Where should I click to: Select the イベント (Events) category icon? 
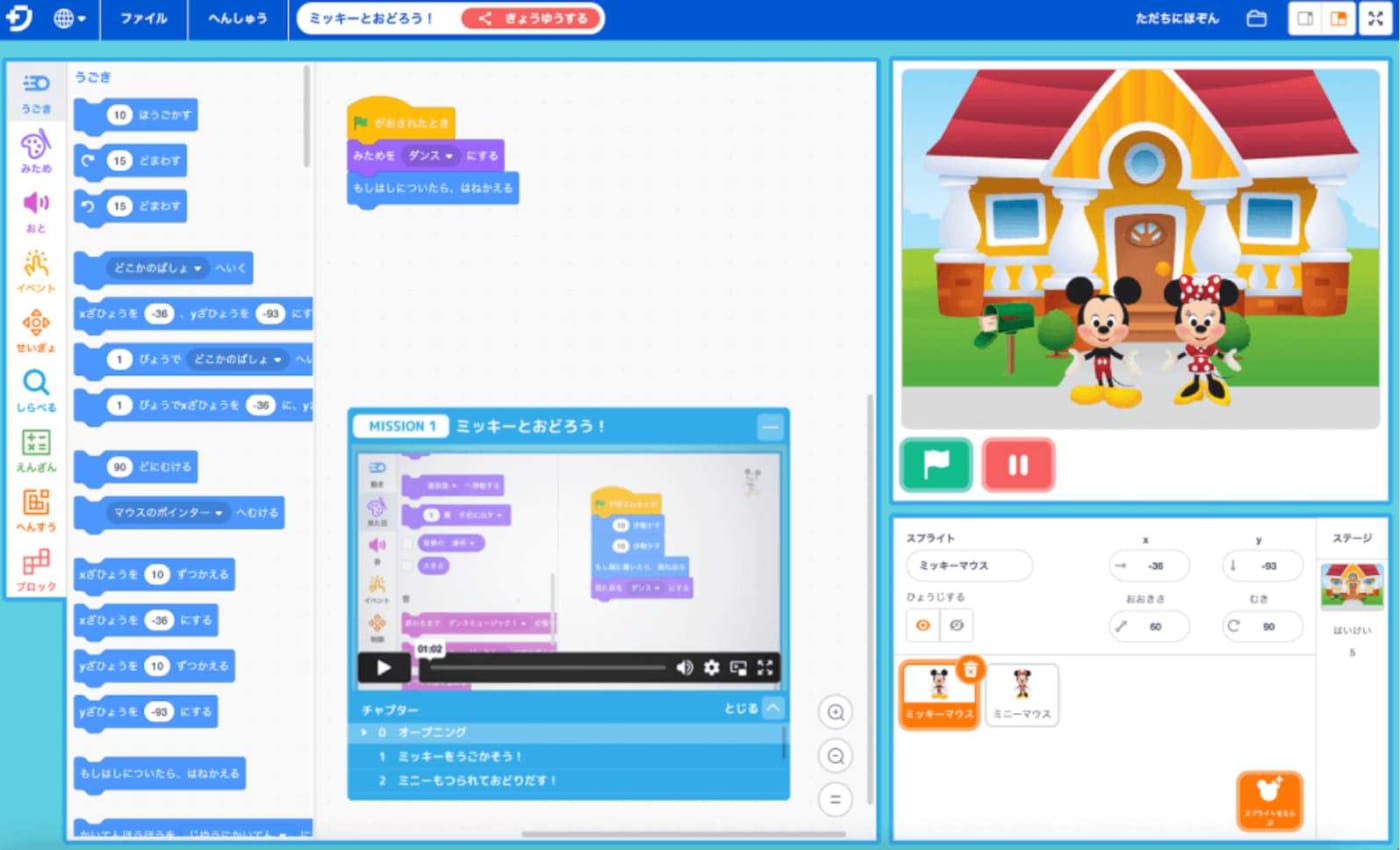pyautogui.click(x=36, y=271)
